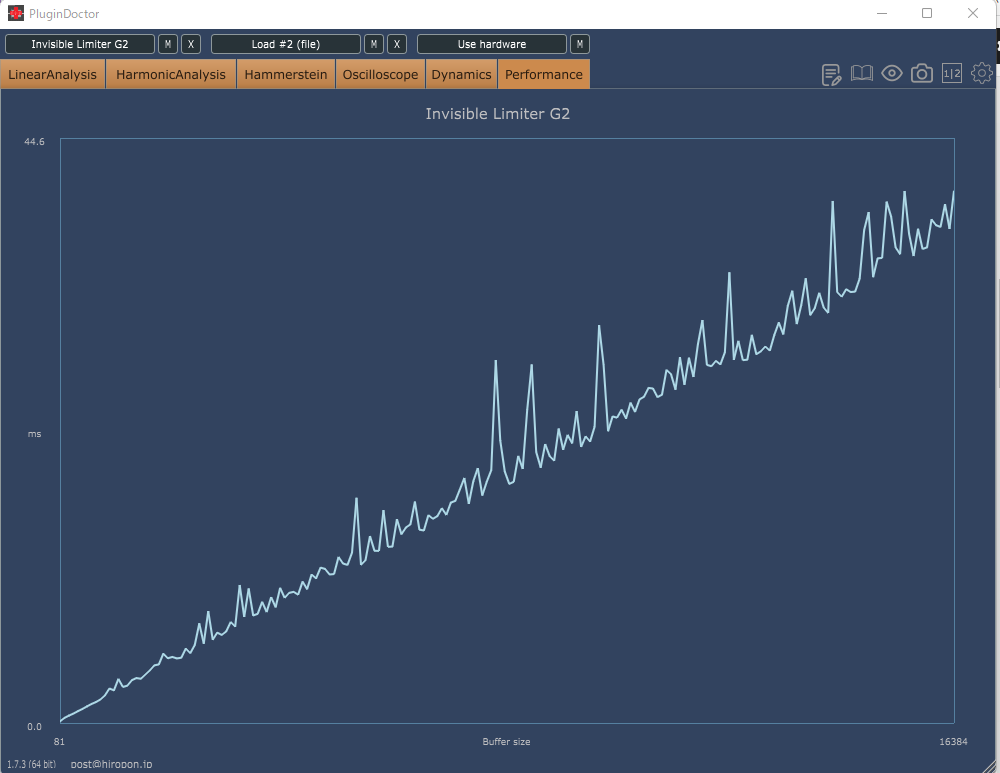Click the X button next to Load #2
The width and height of the screenshot is (1000, 773).
[397, 44]
